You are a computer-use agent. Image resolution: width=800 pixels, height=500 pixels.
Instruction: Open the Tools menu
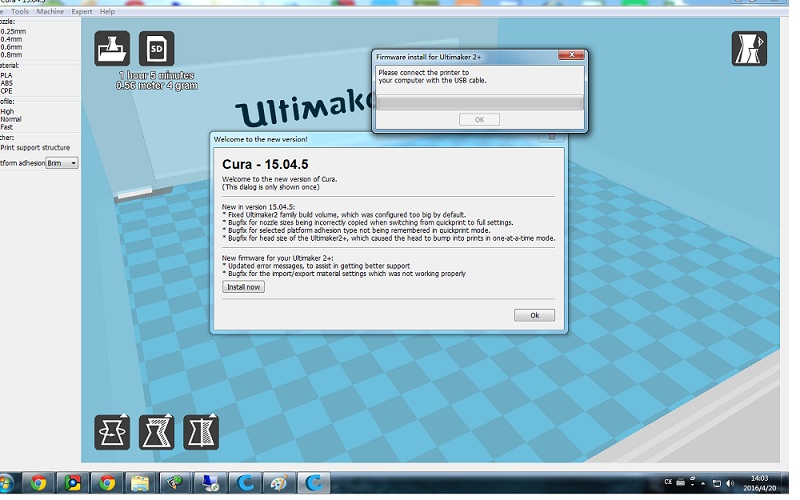coord(20,11)
